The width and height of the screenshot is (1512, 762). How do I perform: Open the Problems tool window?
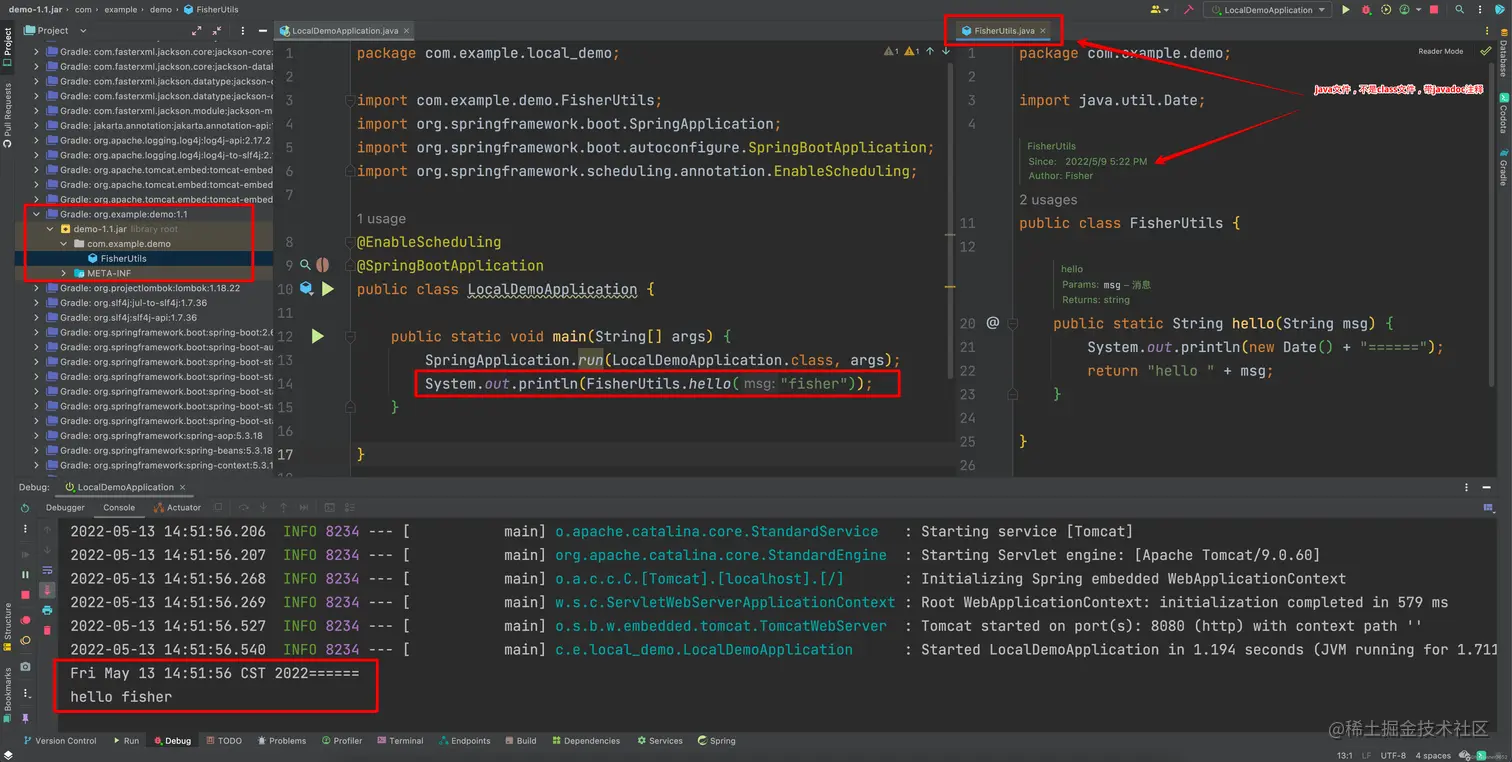(x=281, y=741)
